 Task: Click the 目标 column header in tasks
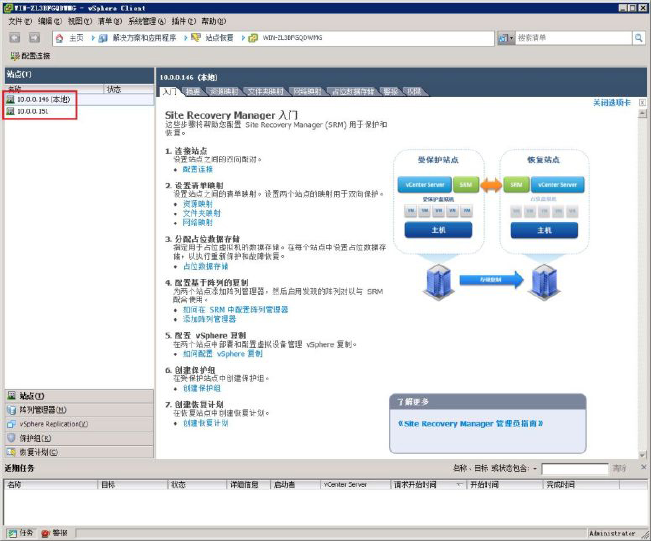click(x=133, y=485)
